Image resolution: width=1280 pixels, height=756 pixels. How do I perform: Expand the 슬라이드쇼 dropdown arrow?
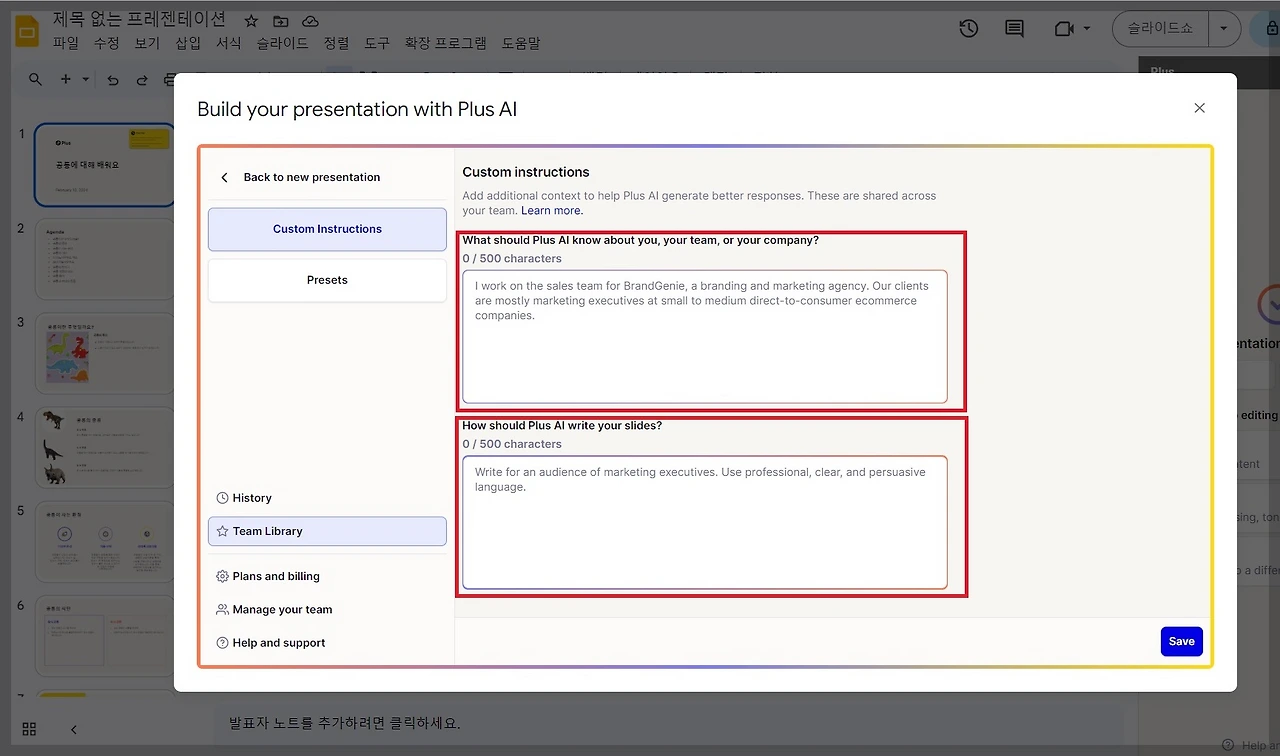click(1223, 29)
